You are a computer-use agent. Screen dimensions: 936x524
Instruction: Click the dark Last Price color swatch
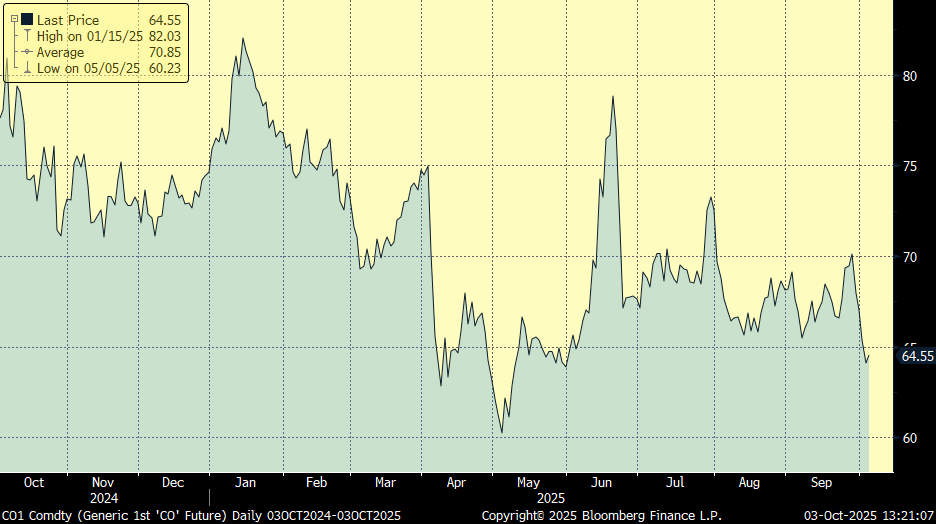(x=27, y=19)
